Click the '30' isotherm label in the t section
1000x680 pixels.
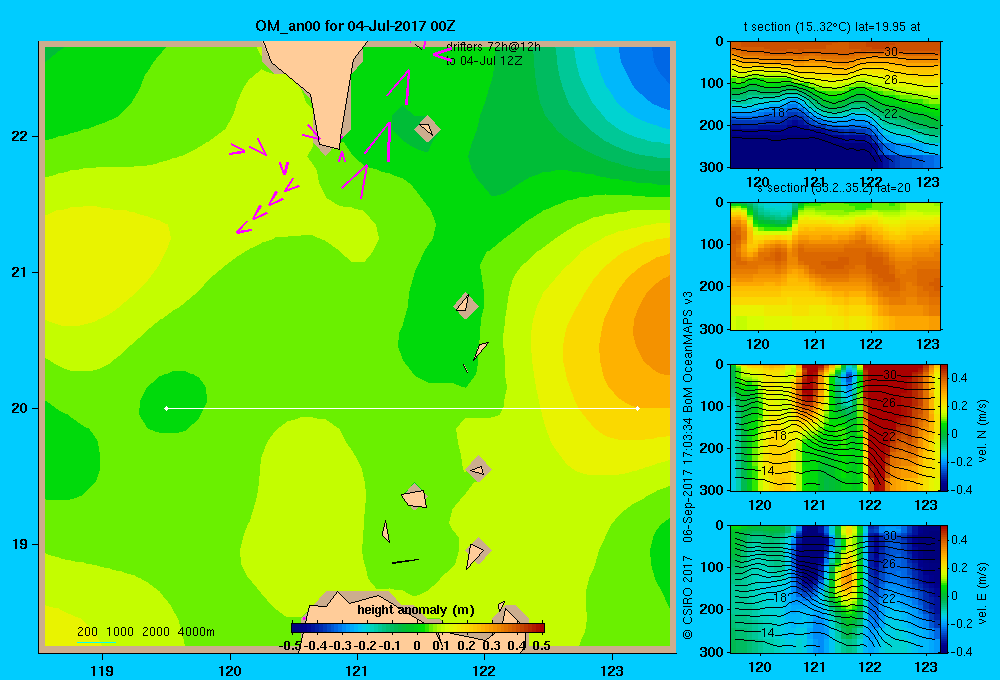coord(891,52)
